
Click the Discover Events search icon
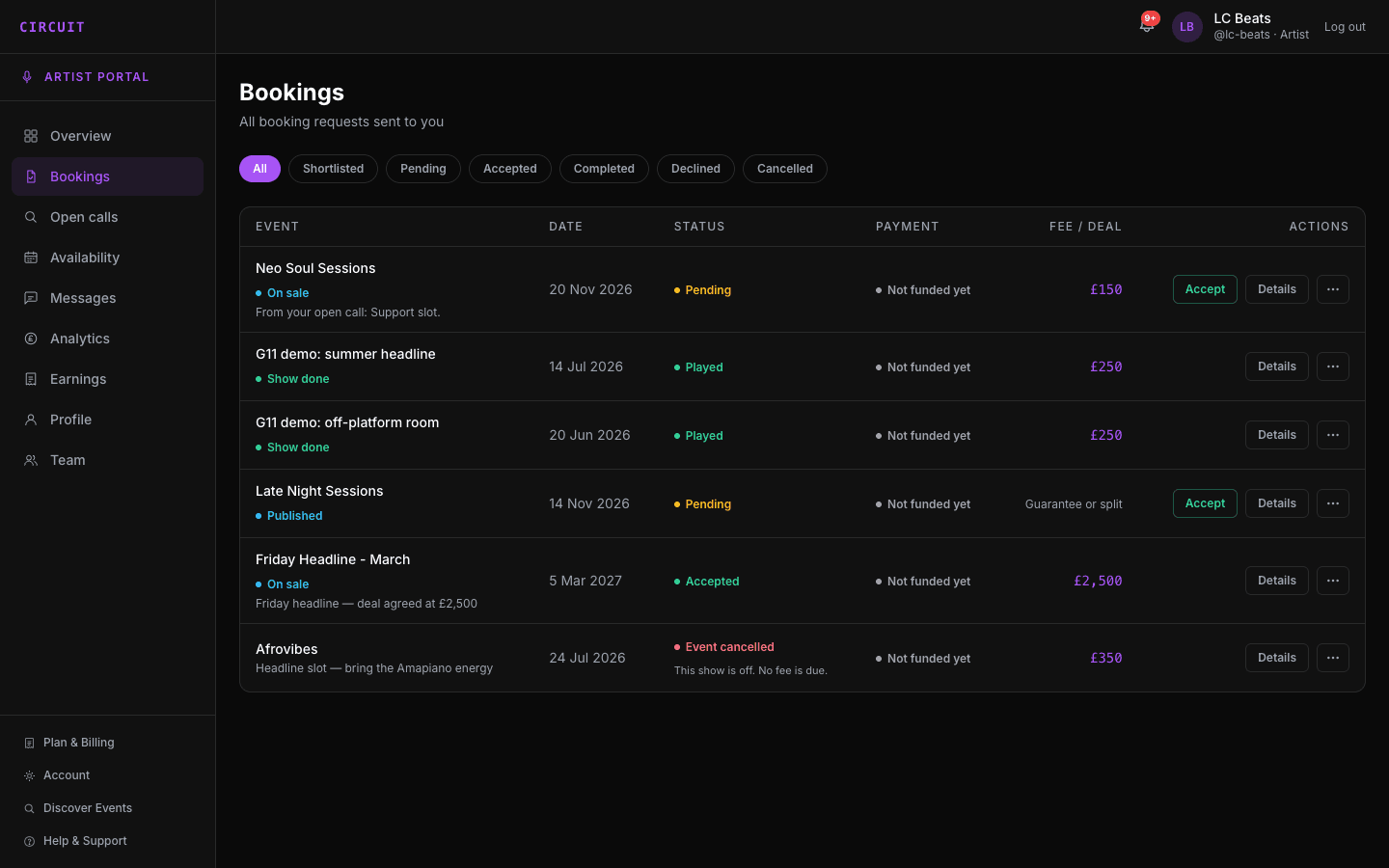point(29,808)
